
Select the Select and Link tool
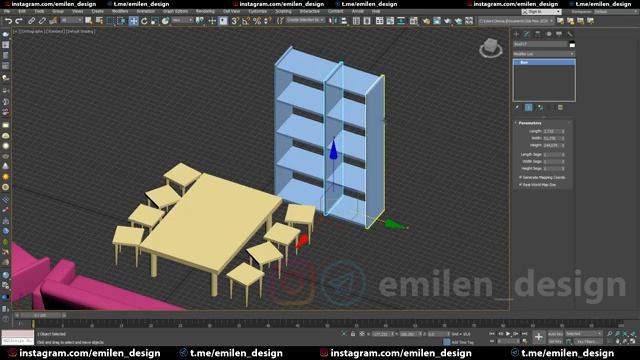tap(31, 21)
